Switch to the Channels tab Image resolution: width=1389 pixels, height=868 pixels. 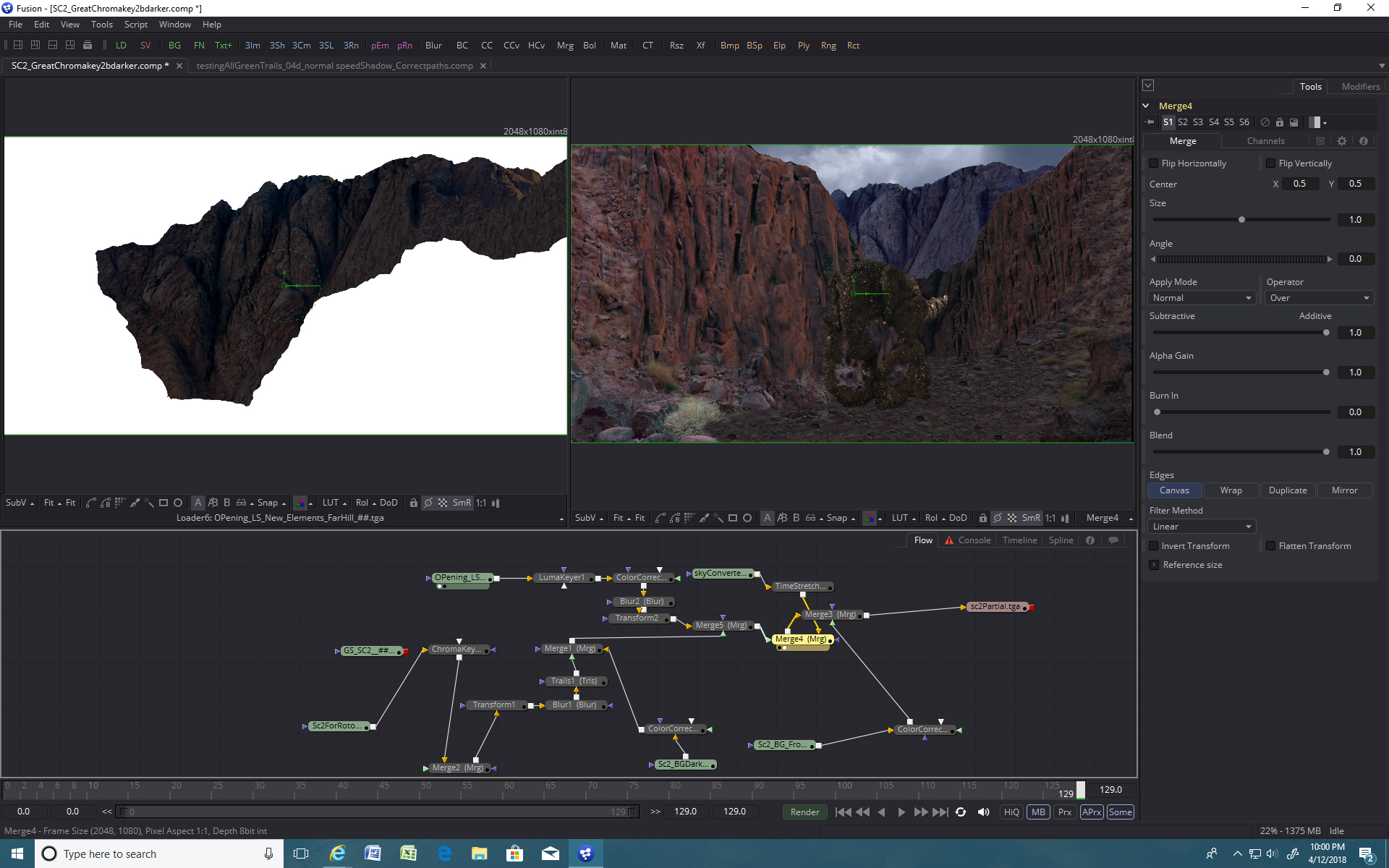[1266, 141]
